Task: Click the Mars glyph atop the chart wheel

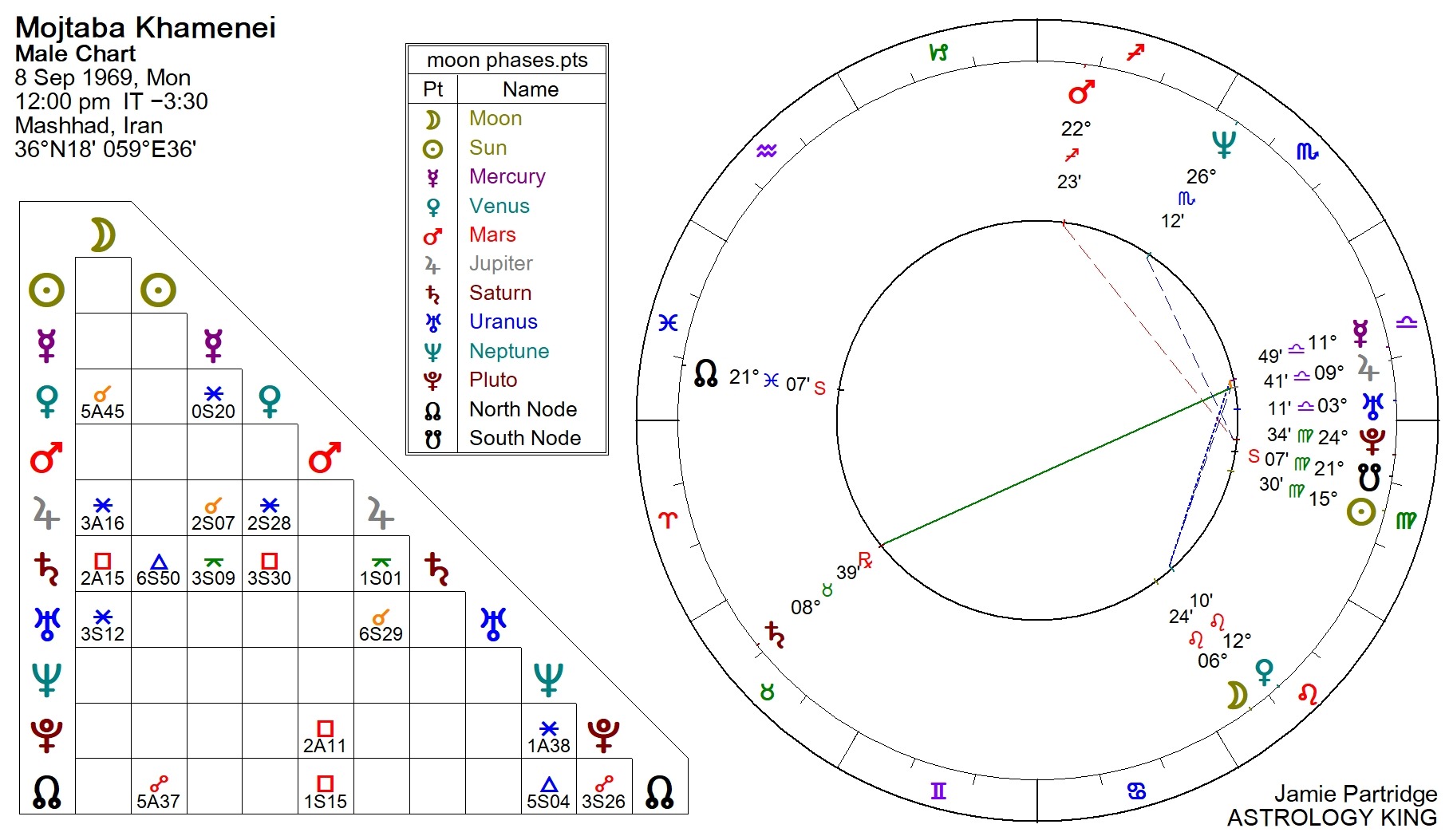Action: [x=1081, y=92]
